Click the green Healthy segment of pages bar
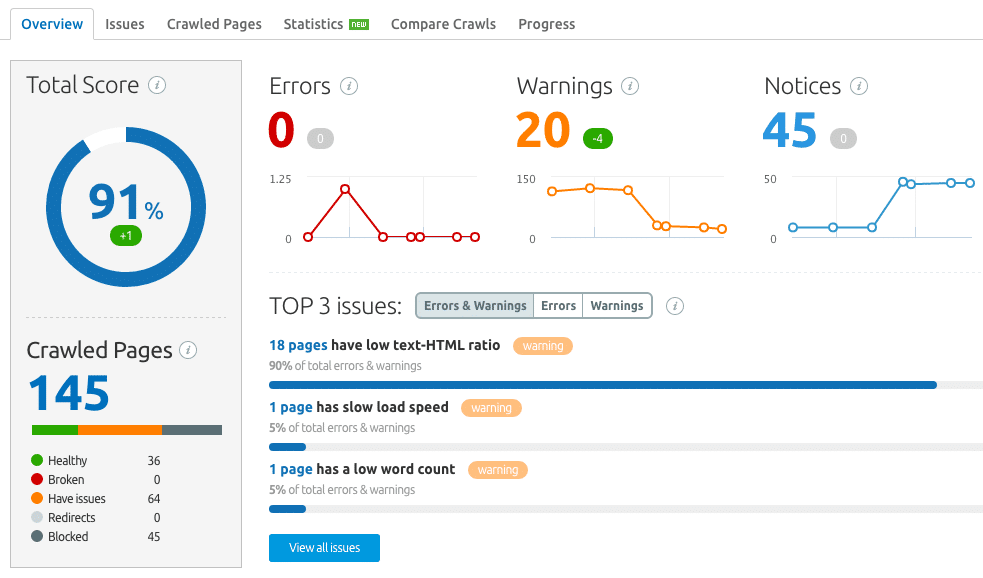Viewport: 983px width, 578px height. click(55, 430)
